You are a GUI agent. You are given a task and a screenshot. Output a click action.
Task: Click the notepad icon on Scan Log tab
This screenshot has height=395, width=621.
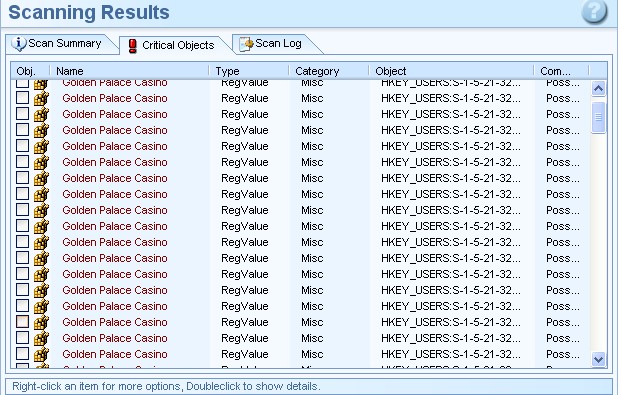point(246,44)
